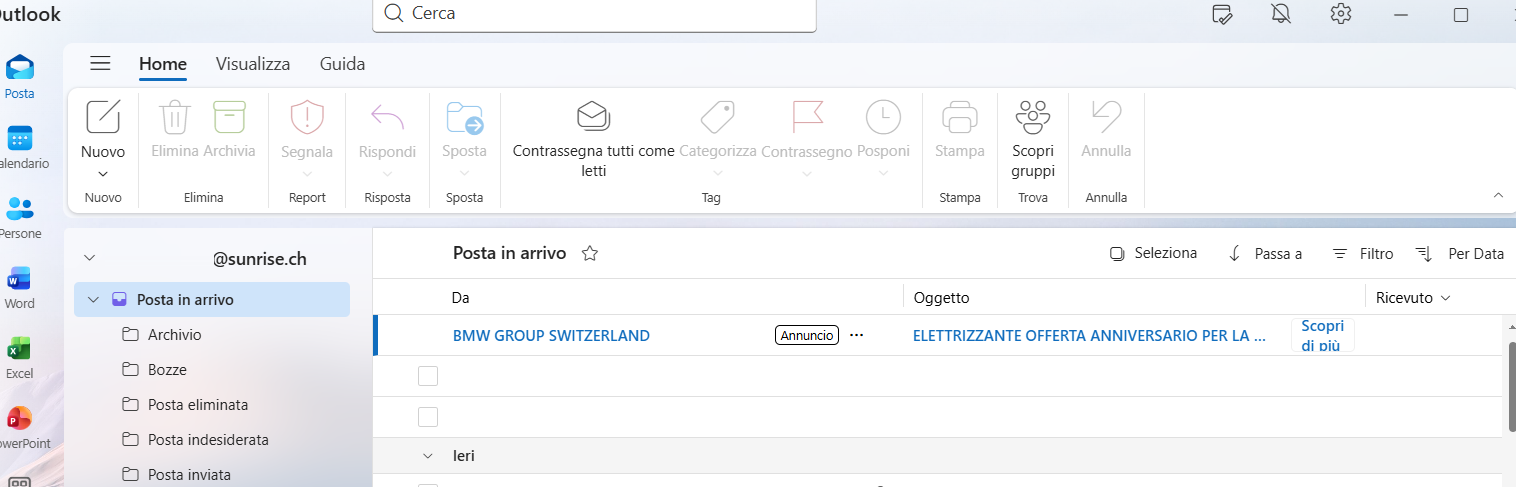This screenshot has height=487, width=1516.
Task: Click the message list vertical scrollbar
Action: pyautogui.click(x=1510, y=387)
